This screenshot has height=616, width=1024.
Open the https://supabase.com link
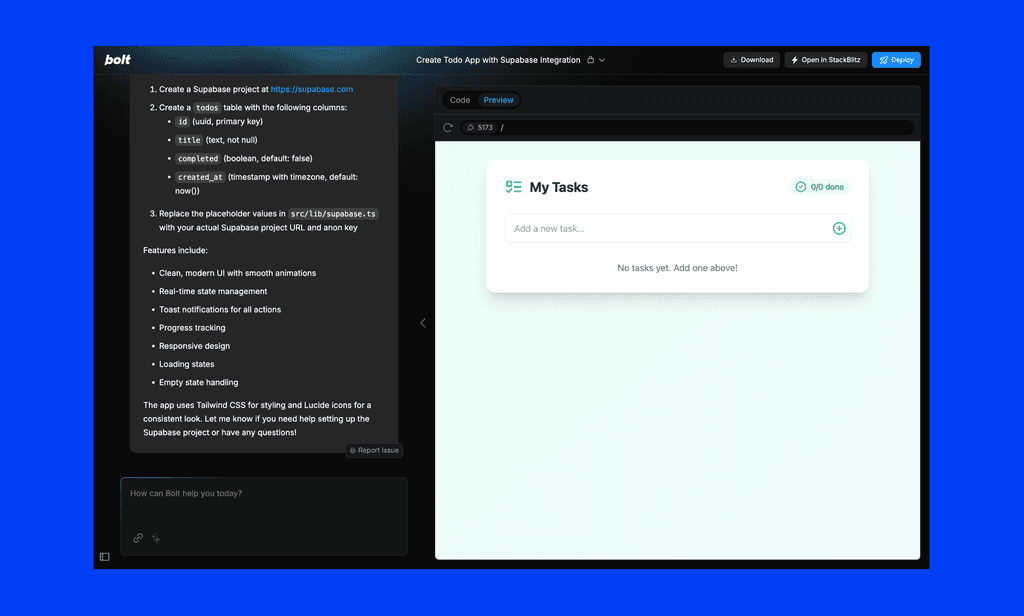click(311, 88)
